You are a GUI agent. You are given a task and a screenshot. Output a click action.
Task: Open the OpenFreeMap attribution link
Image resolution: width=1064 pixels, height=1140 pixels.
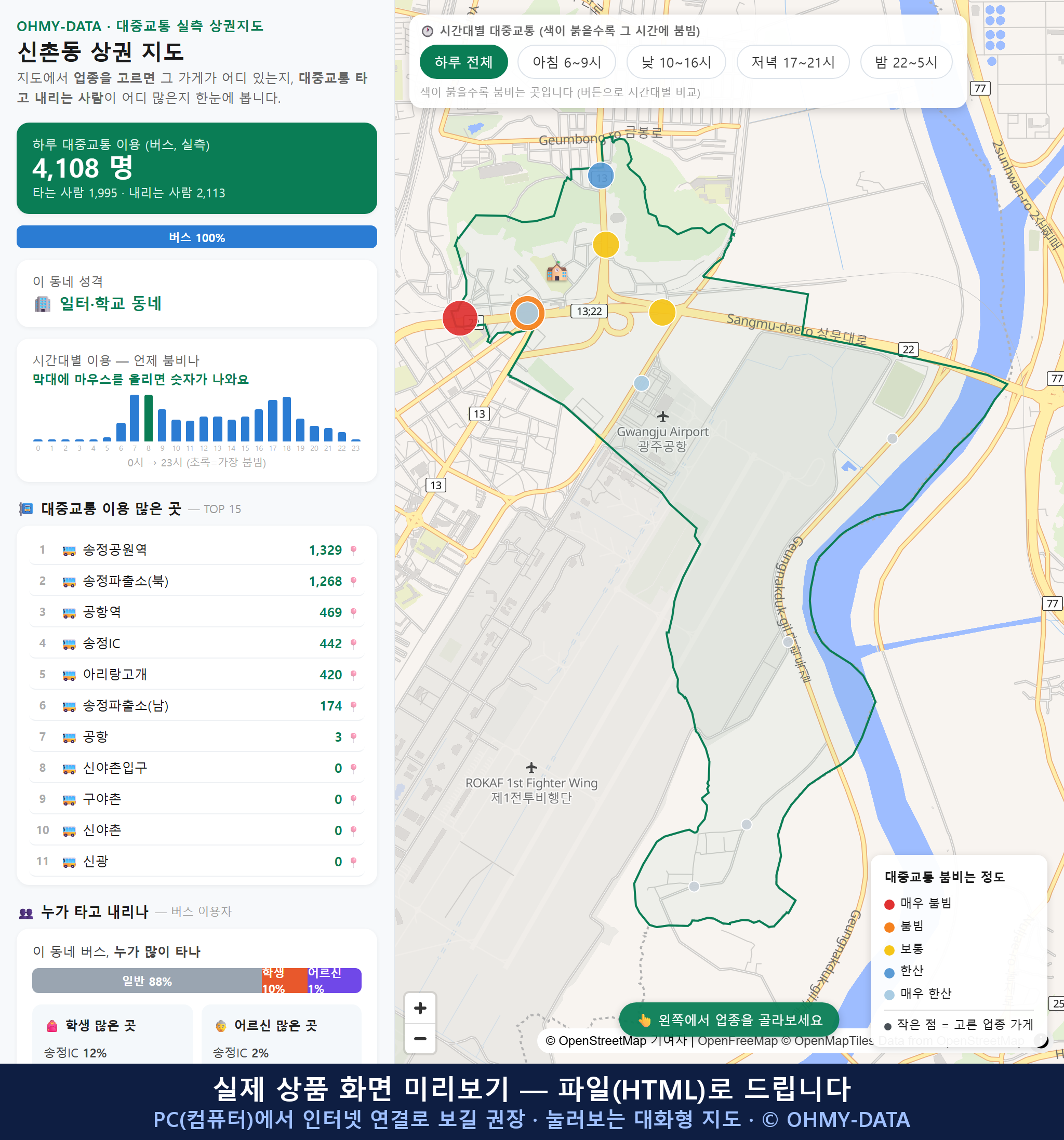pos(738,1040)
